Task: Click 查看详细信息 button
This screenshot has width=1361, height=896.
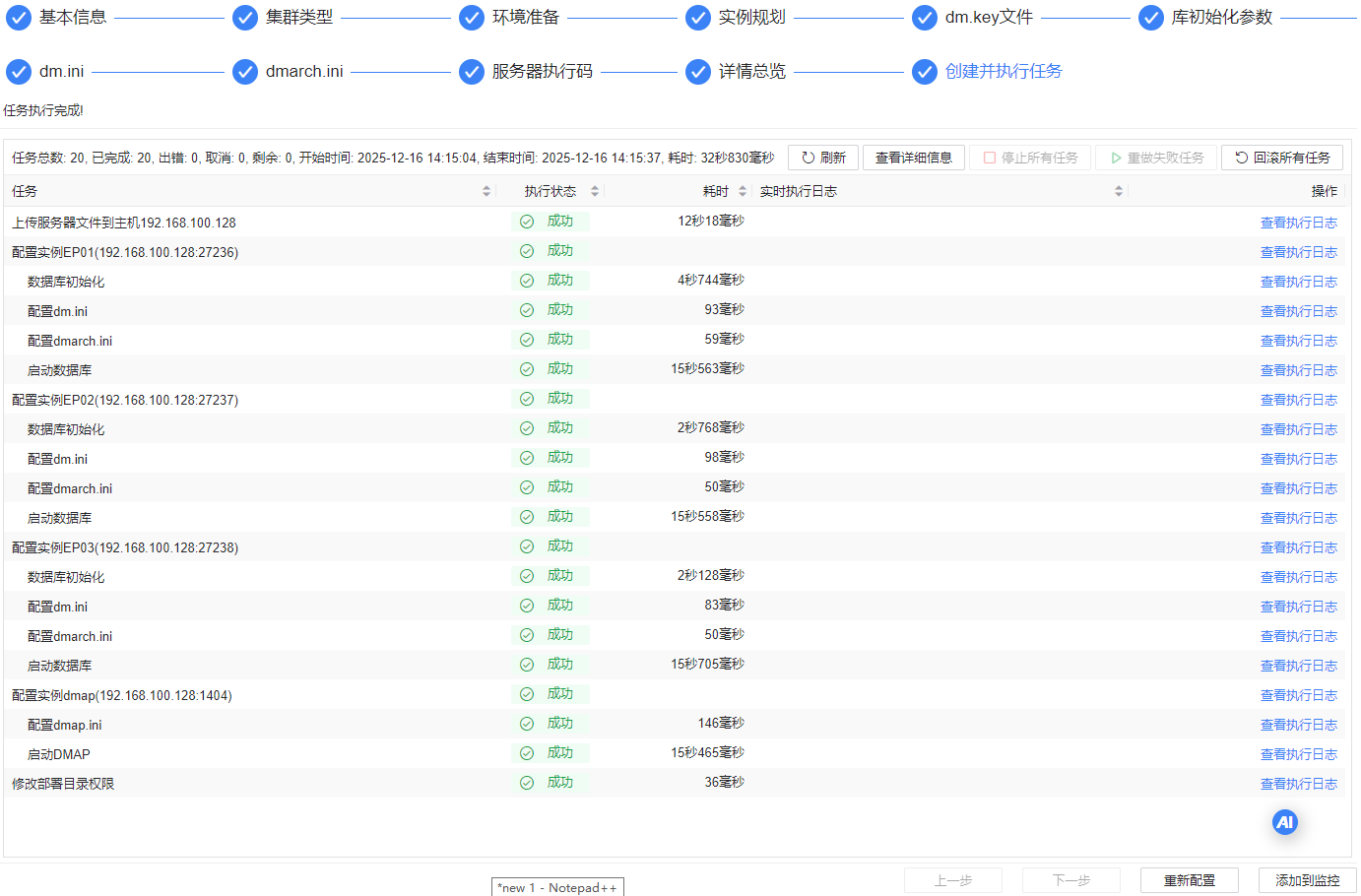Action: click(914, 158)
